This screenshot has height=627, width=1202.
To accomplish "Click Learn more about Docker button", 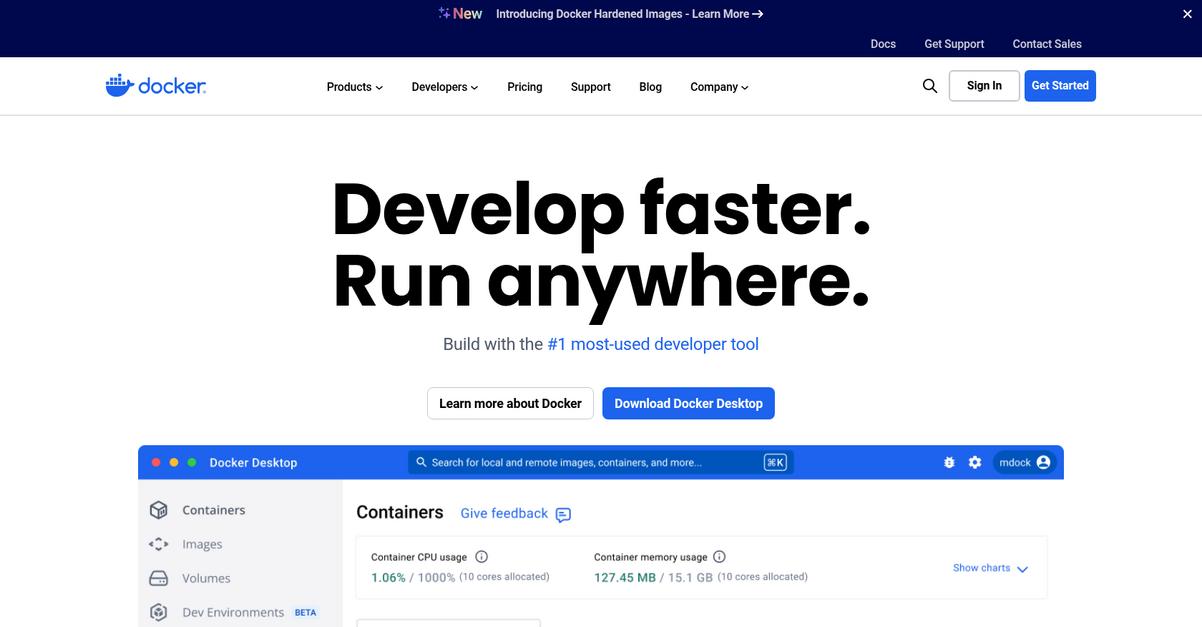I will [x=510, y=403].
